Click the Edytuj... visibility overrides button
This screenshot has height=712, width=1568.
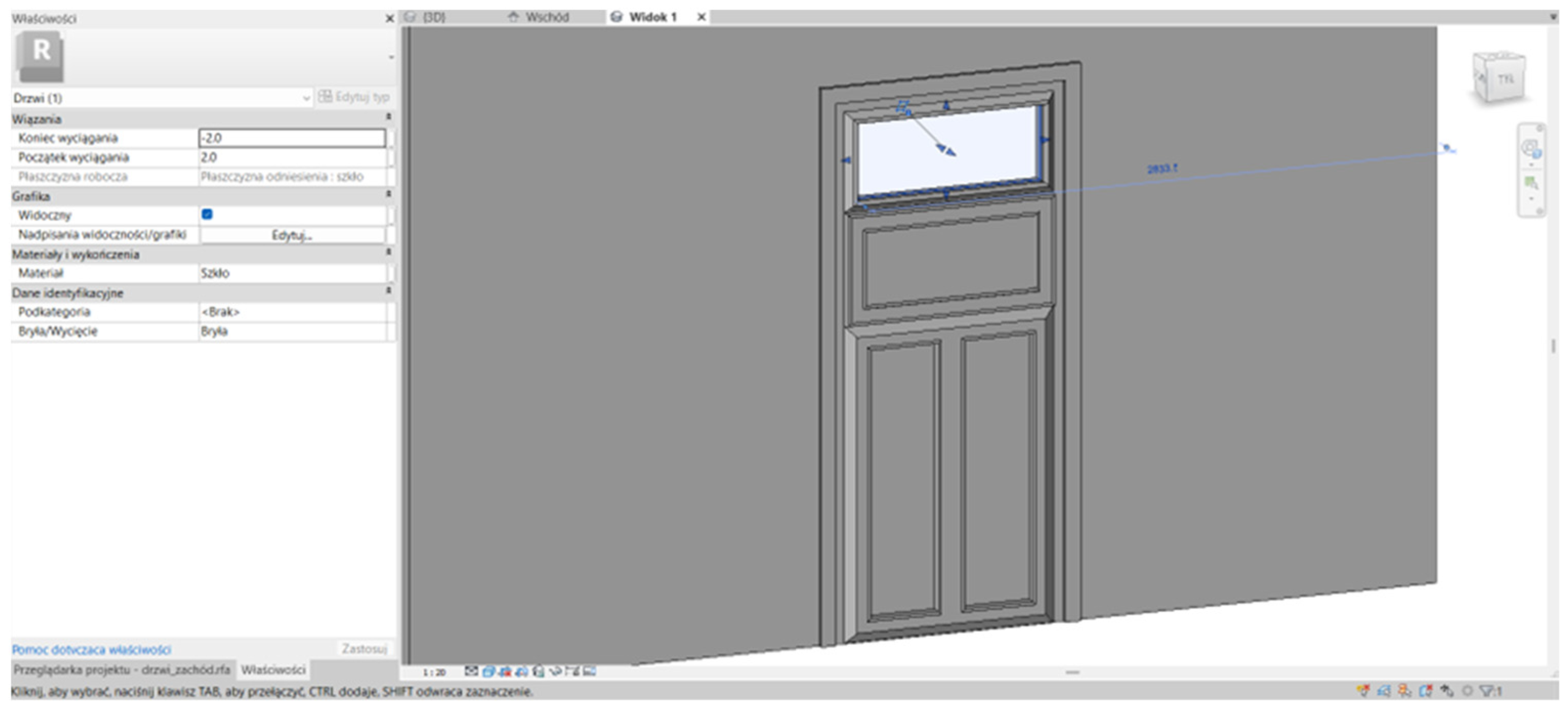click(292, 235)
